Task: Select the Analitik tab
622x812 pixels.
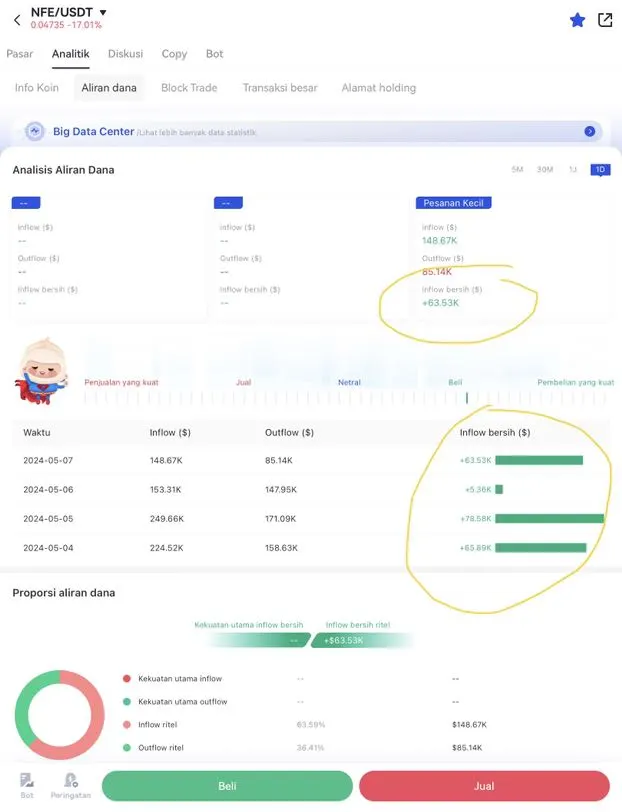Action: (x=70, y=54)
